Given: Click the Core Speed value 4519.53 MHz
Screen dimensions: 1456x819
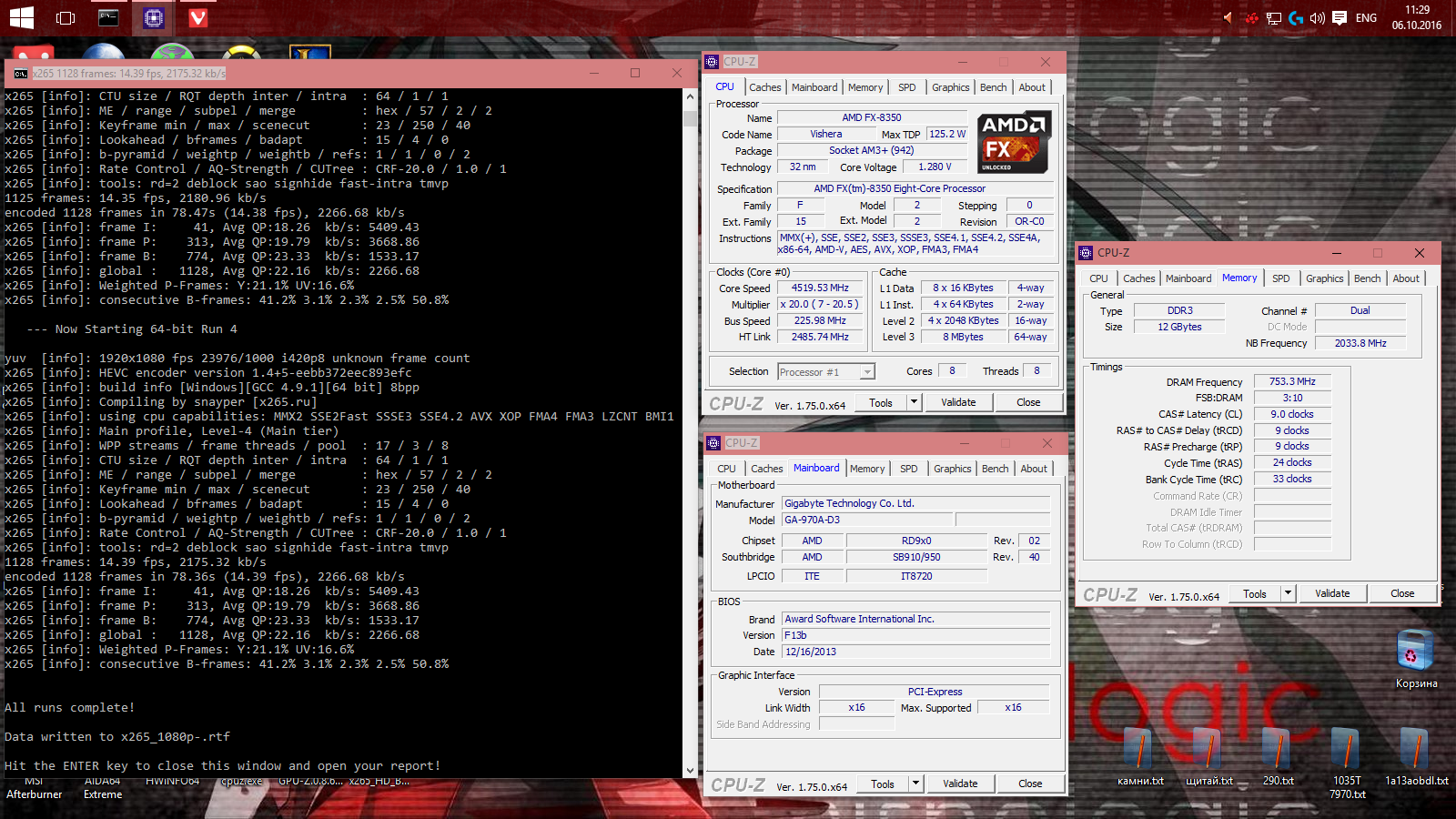Looking at the screenshot, I should [x=820, y=288].
